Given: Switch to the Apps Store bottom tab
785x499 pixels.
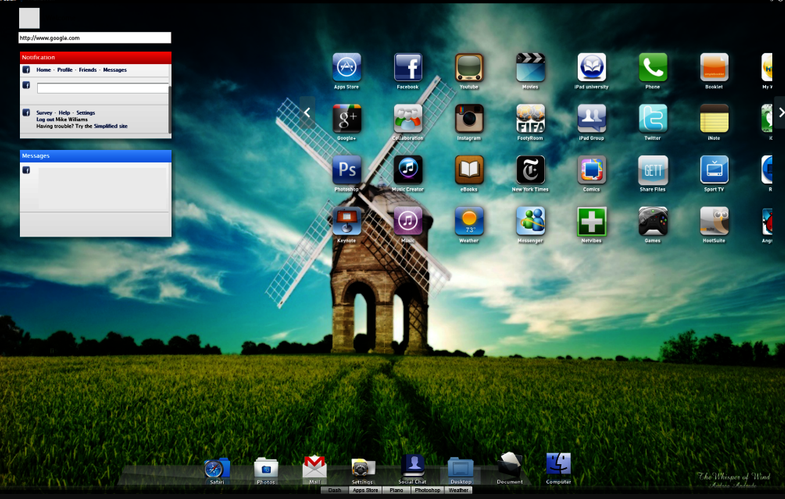Looking at the screenshot, I should click(x=365, y=490).
